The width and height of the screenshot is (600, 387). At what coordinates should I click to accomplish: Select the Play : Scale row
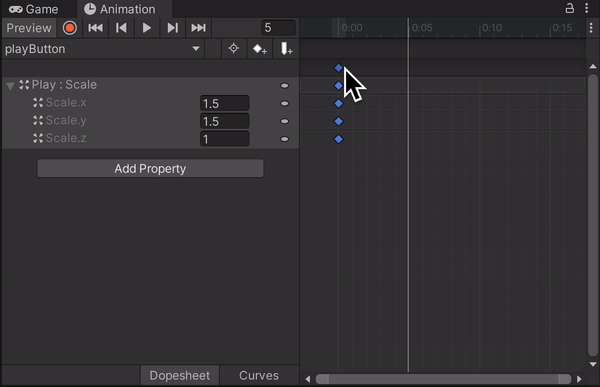(150, 85)
